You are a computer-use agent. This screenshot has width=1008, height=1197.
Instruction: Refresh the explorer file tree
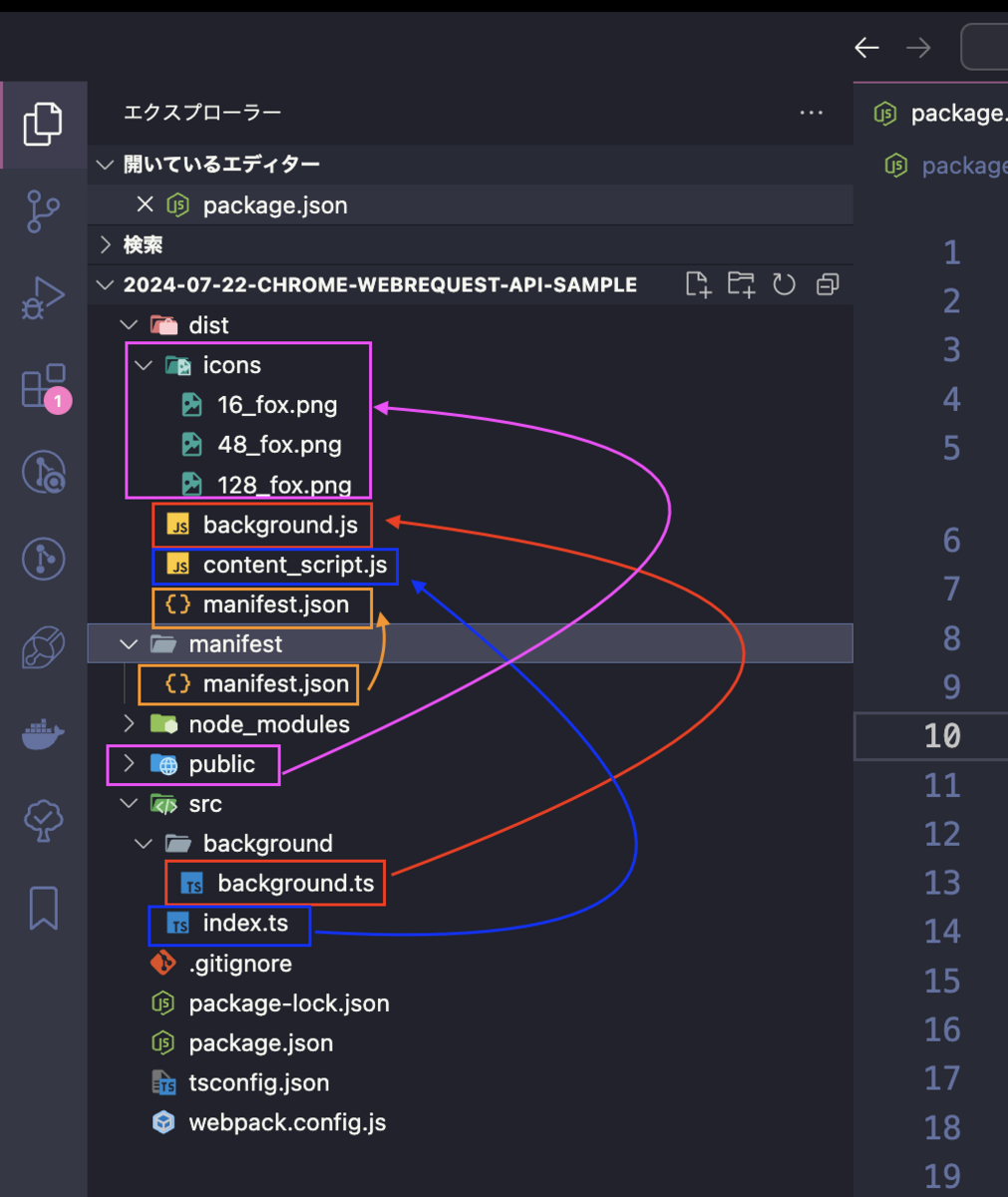tap(784, 284)
